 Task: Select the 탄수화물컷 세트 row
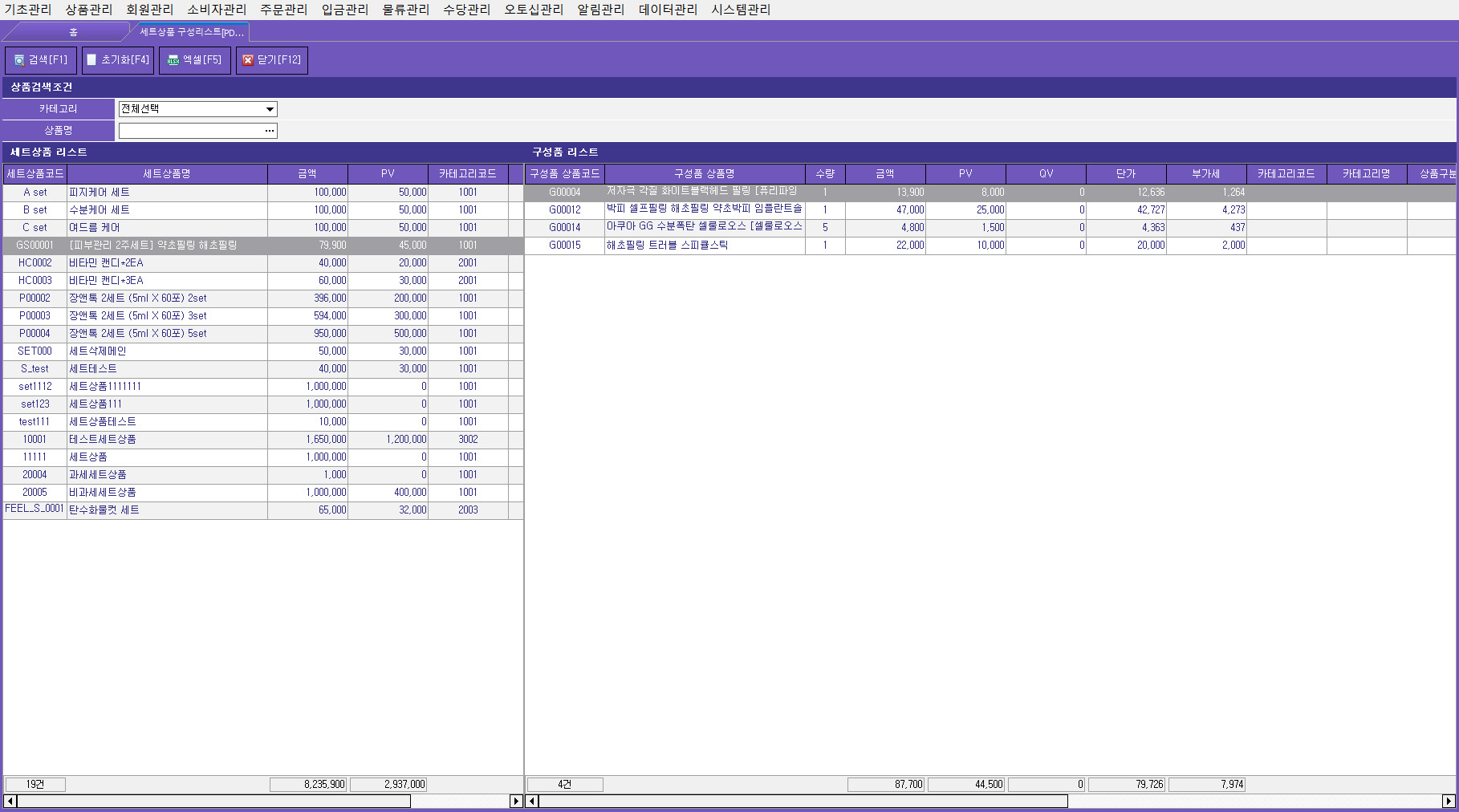click(x=167, y=510)
